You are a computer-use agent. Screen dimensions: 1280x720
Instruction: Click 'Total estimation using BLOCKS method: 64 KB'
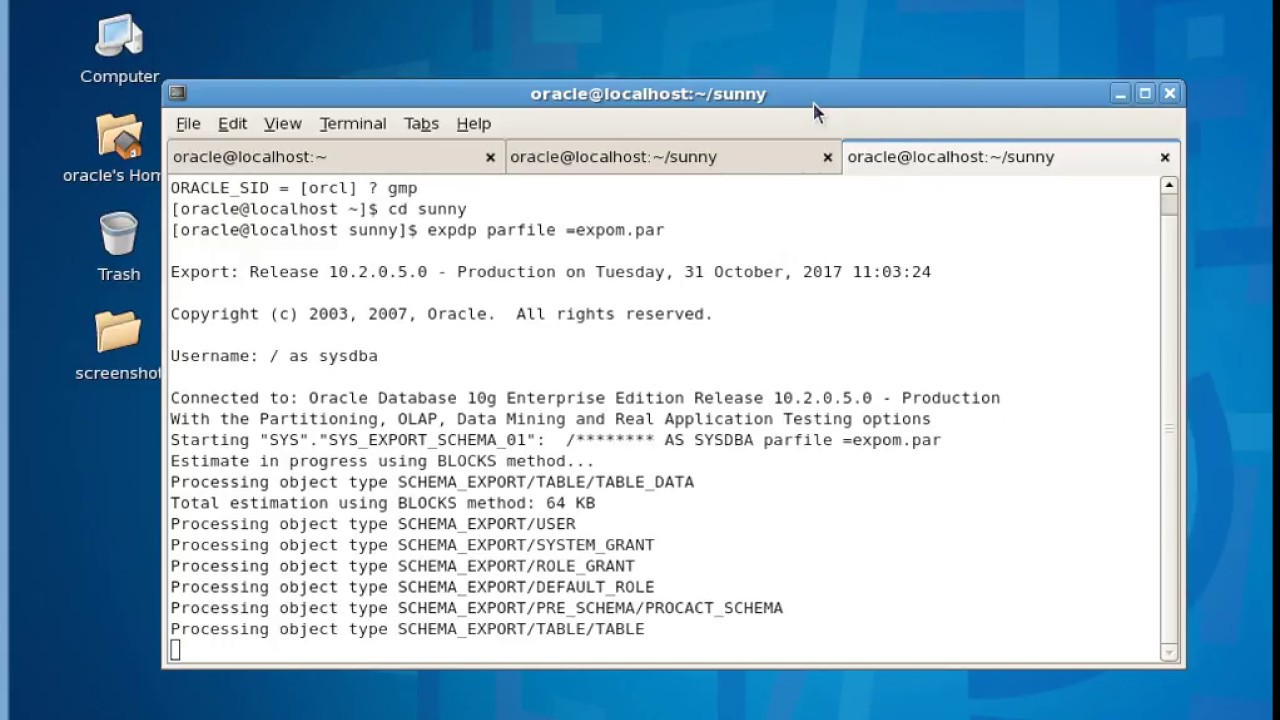(382, 503)
